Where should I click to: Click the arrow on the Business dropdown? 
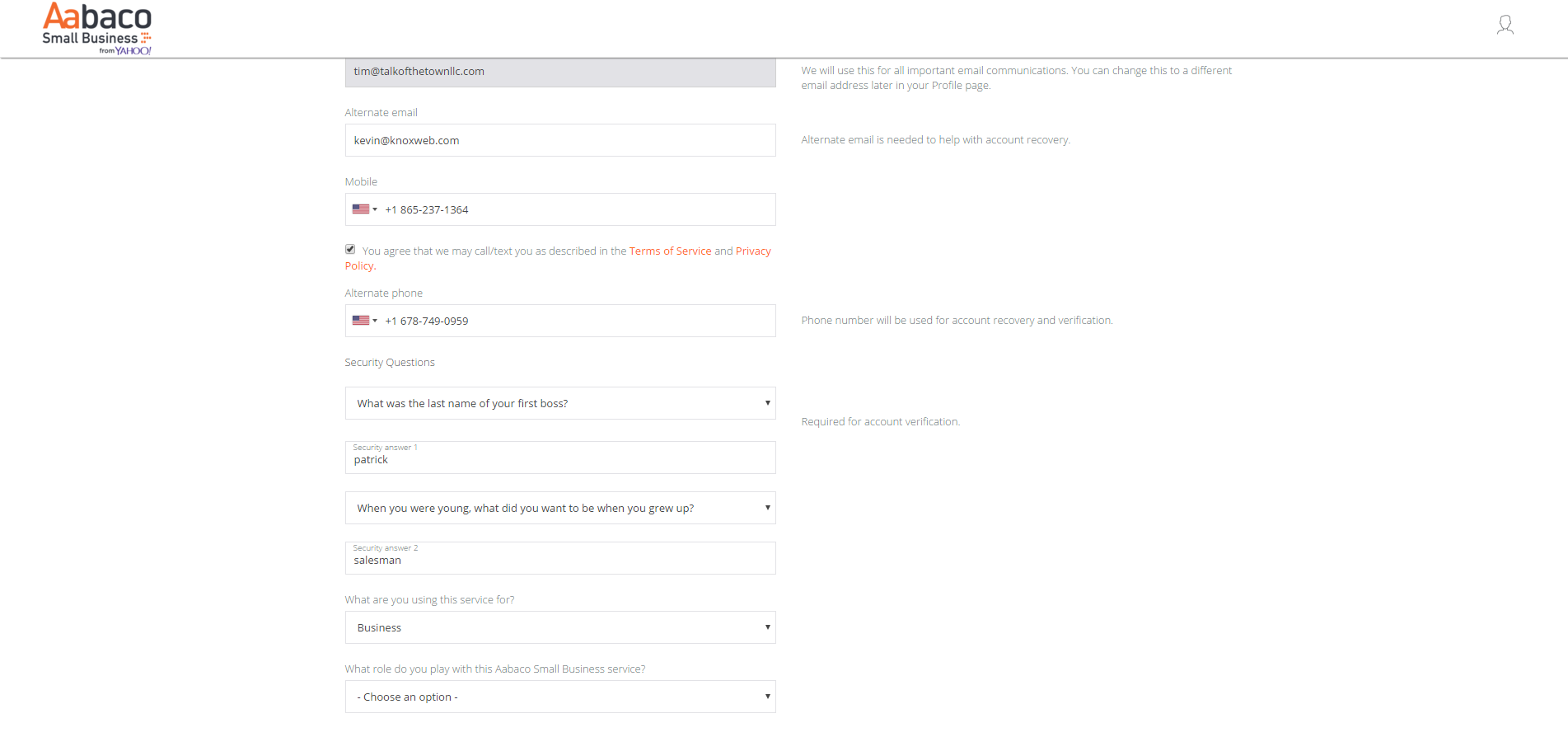[x=767, y=627]
